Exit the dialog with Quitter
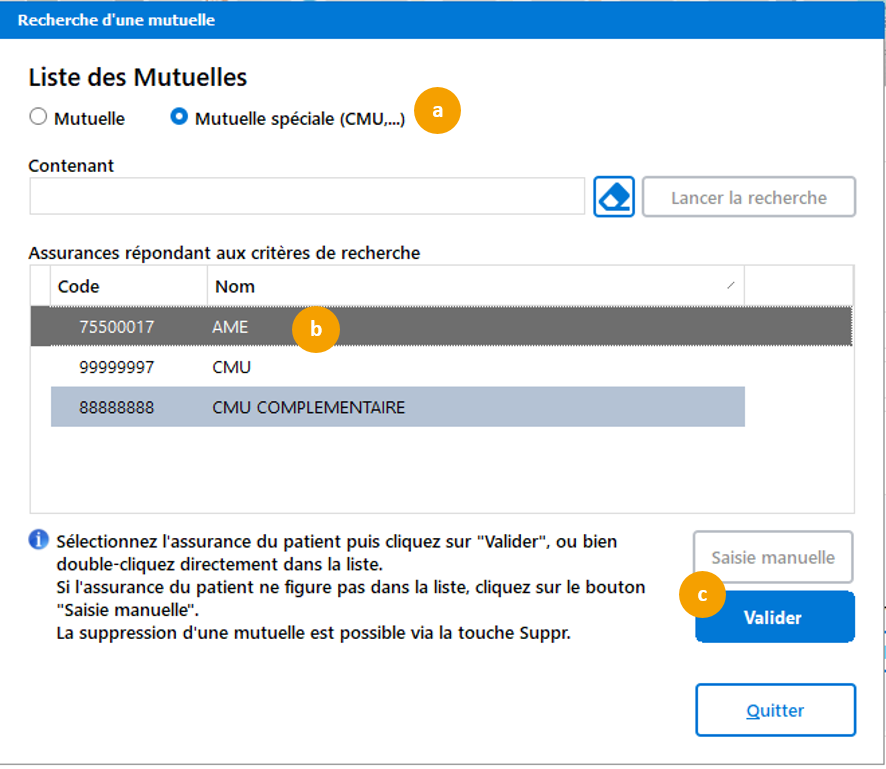Screen dimensions: 886x769 pos(775,710)
